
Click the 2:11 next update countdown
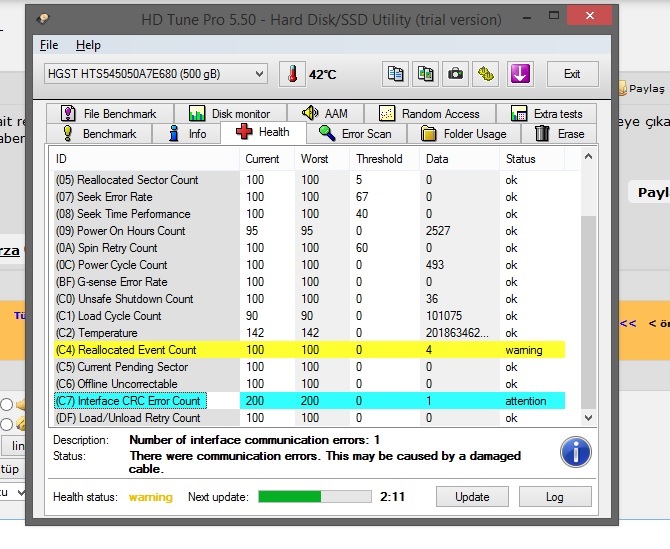pyautogui.click(x=392, y=496)
